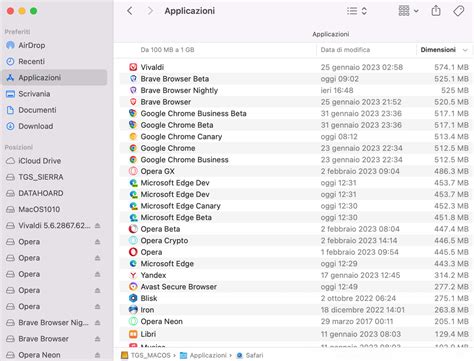Go forward with the right arrow button
The width and height of the screenshot is (474, 361).
pos(150,11)
